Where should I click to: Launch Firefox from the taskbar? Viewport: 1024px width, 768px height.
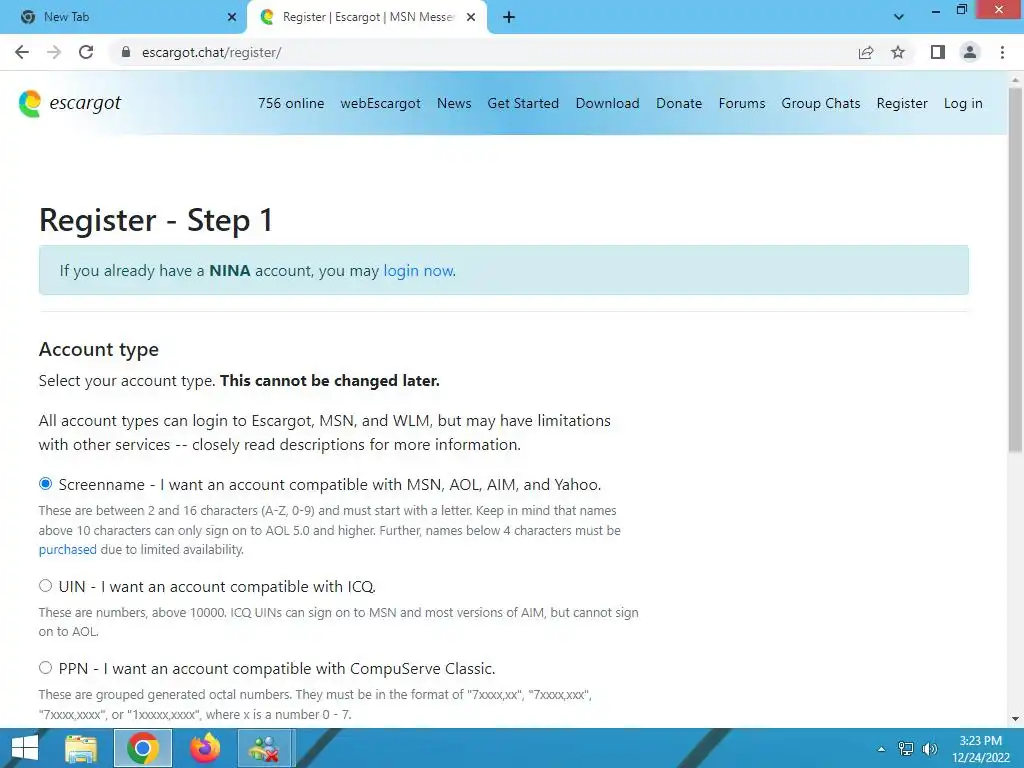tap(205, 748)
